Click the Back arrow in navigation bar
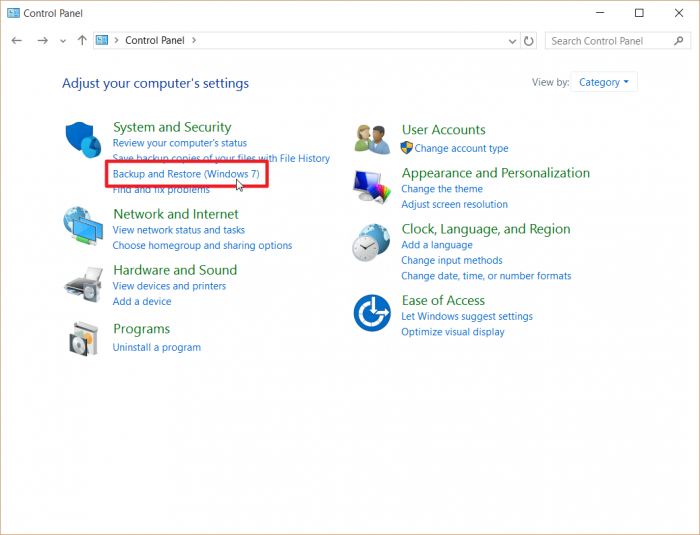The image size is (700, 535). click(17, 41)
